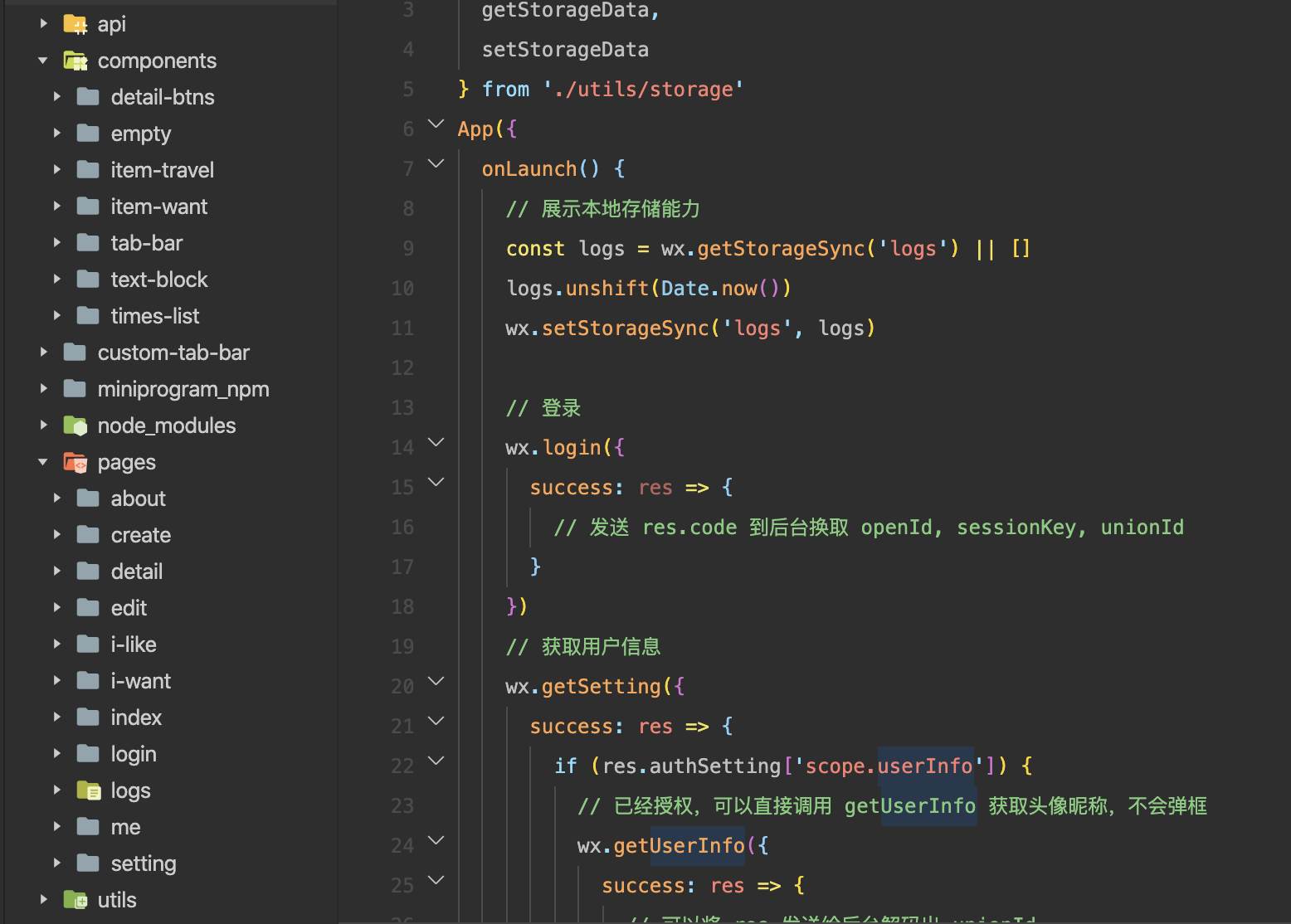This screenshot has width=1291, height=924.
Task: Click the logs folder icon
Action: coord(89,790)
